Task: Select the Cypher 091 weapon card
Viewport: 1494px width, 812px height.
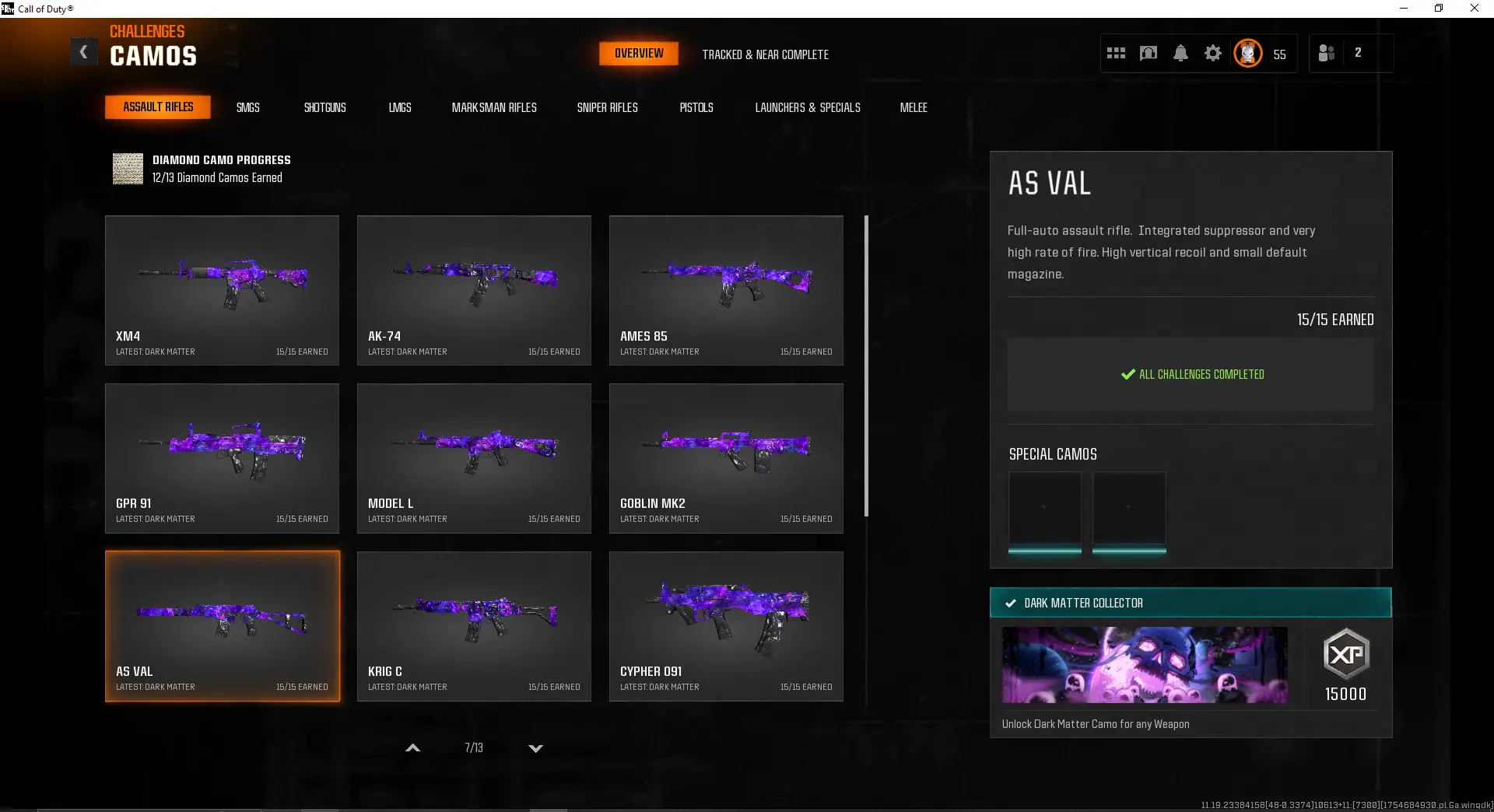Action: (726, 626)
